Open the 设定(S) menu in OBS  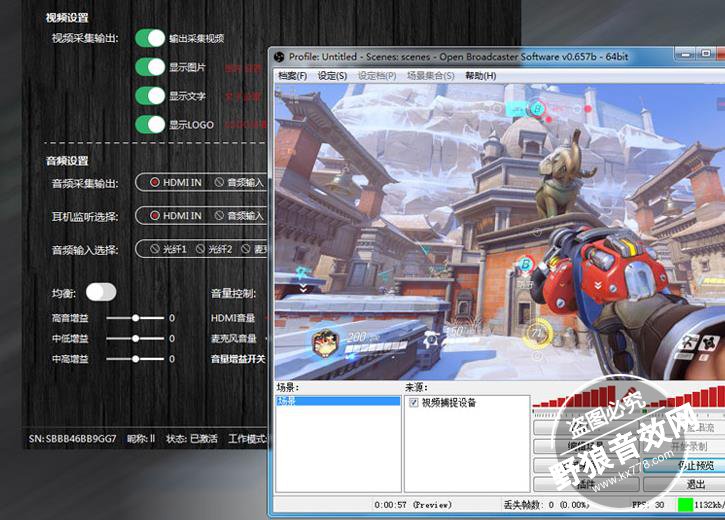click(332, 76)
